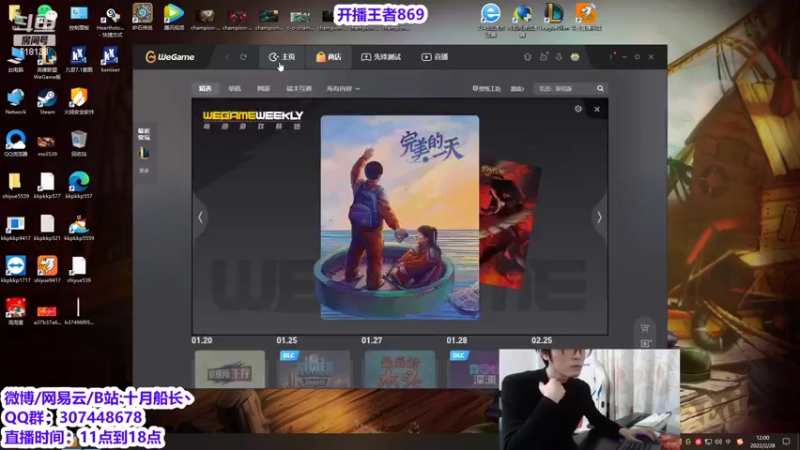Click the WeGame logo
This screenshot has height=450, width=800.
170,57
